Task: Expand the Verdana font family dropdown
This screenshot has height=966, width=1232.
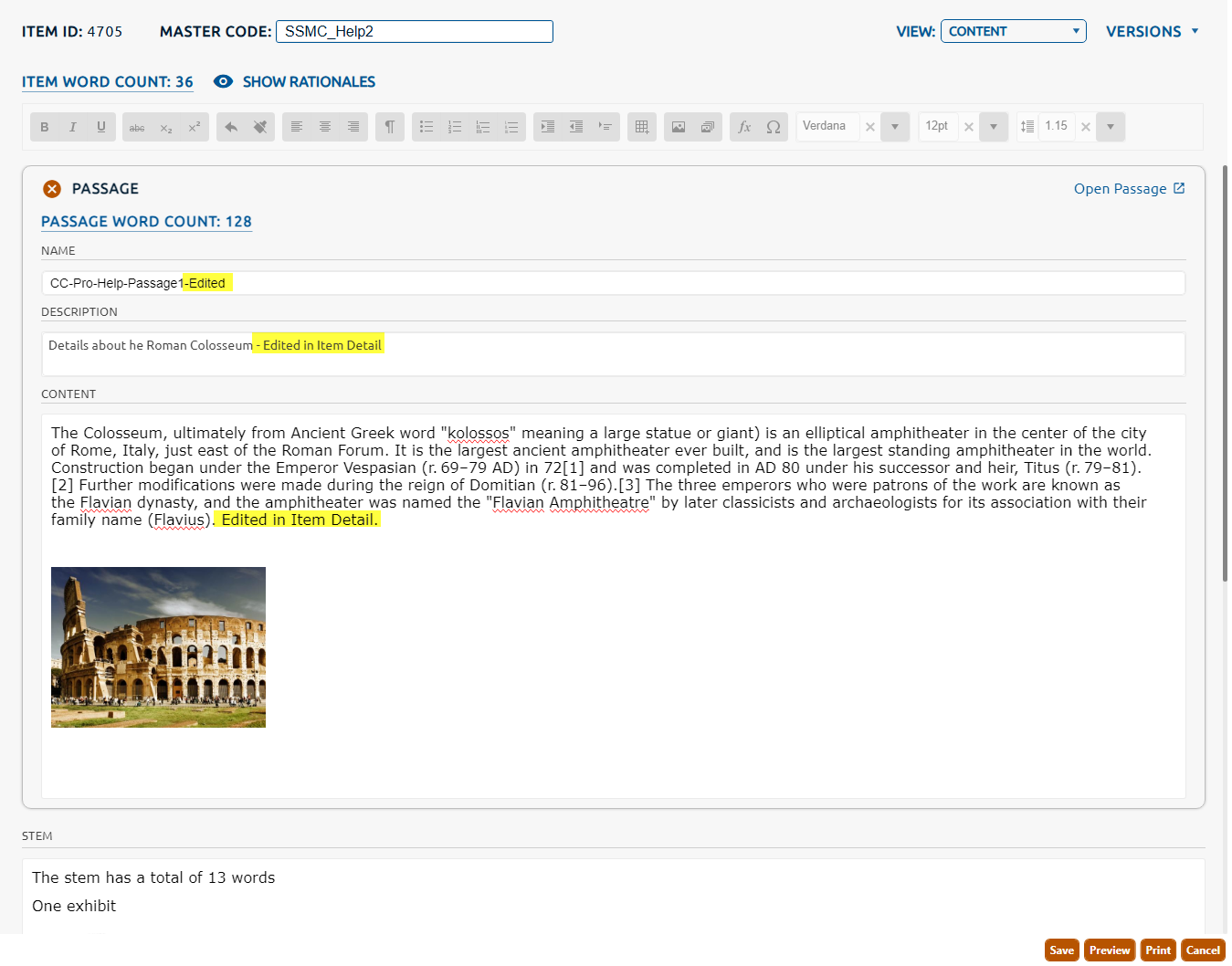Action: [x=895, y=127]
